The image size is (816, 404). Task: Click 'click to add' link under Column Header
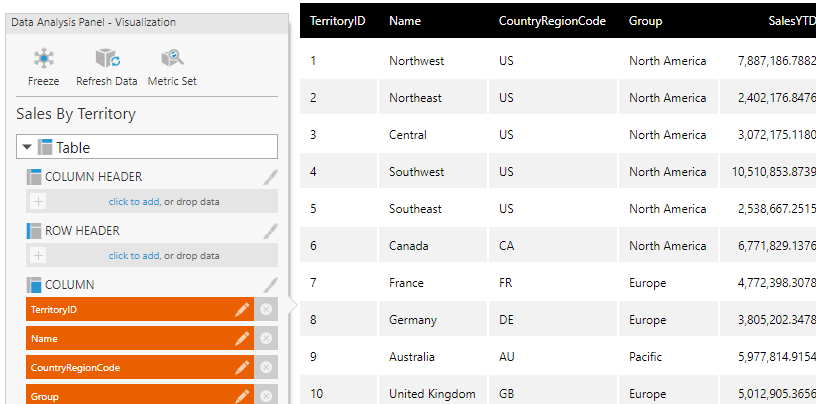pyautogui.click(x=134, y=202)
